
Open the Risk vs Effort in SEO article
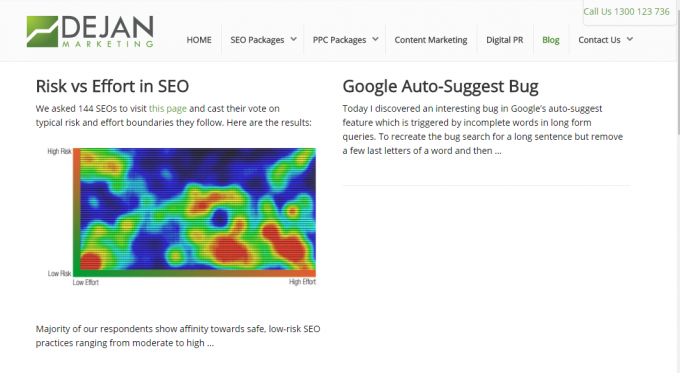click(112, 86)
